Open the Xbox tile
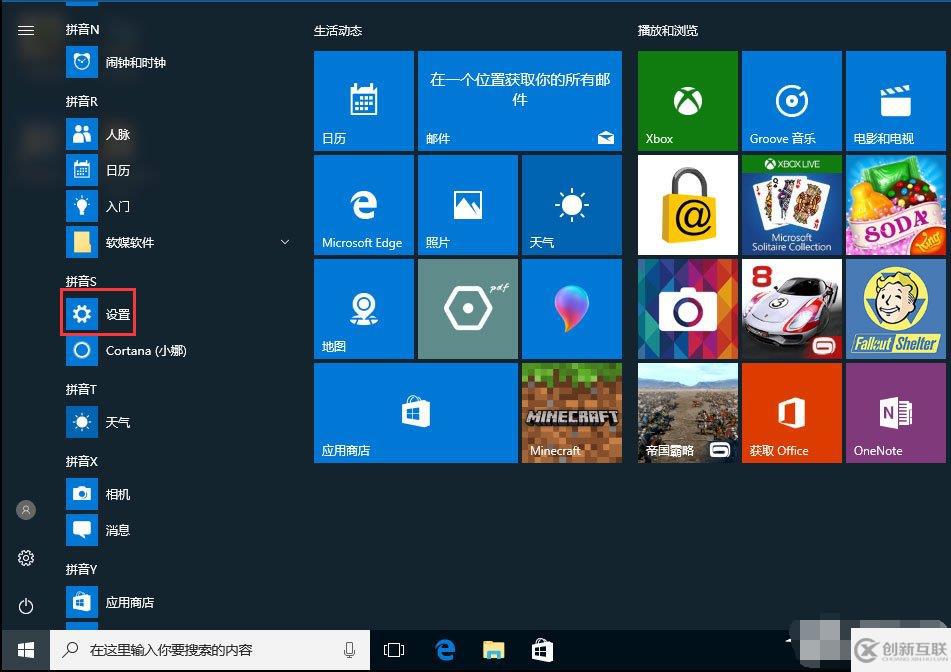Image resolution: width=951 pixels, height=672 pixels. click(688, 101)
